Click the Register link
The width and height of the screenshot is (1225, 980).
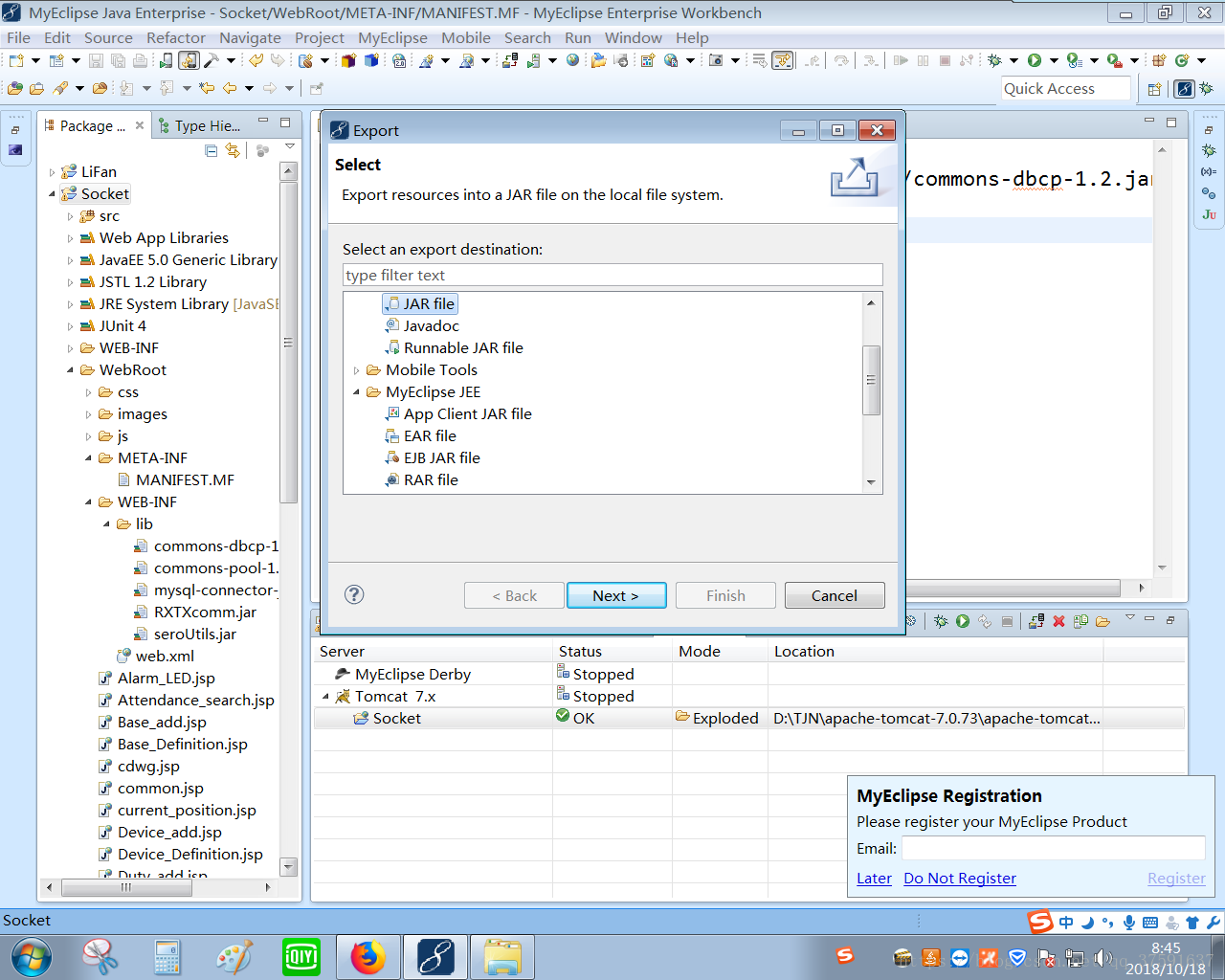[x=1176, y=879]
